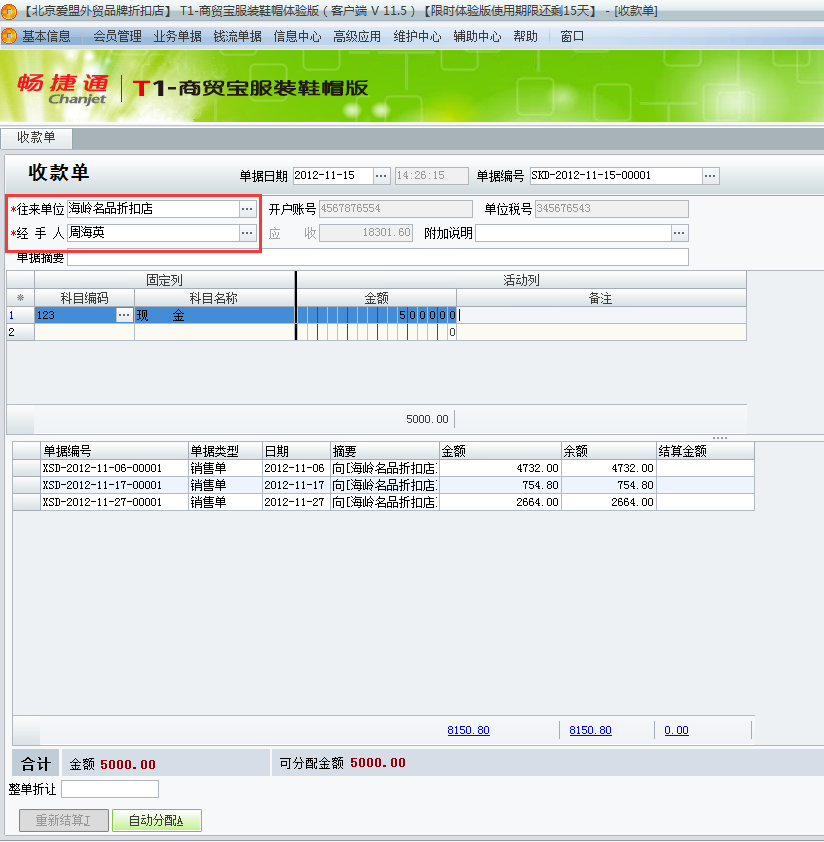Open the 附加说明 ellipsis button
This screenshot has height=842, width=824.
(x=679, y=233)
